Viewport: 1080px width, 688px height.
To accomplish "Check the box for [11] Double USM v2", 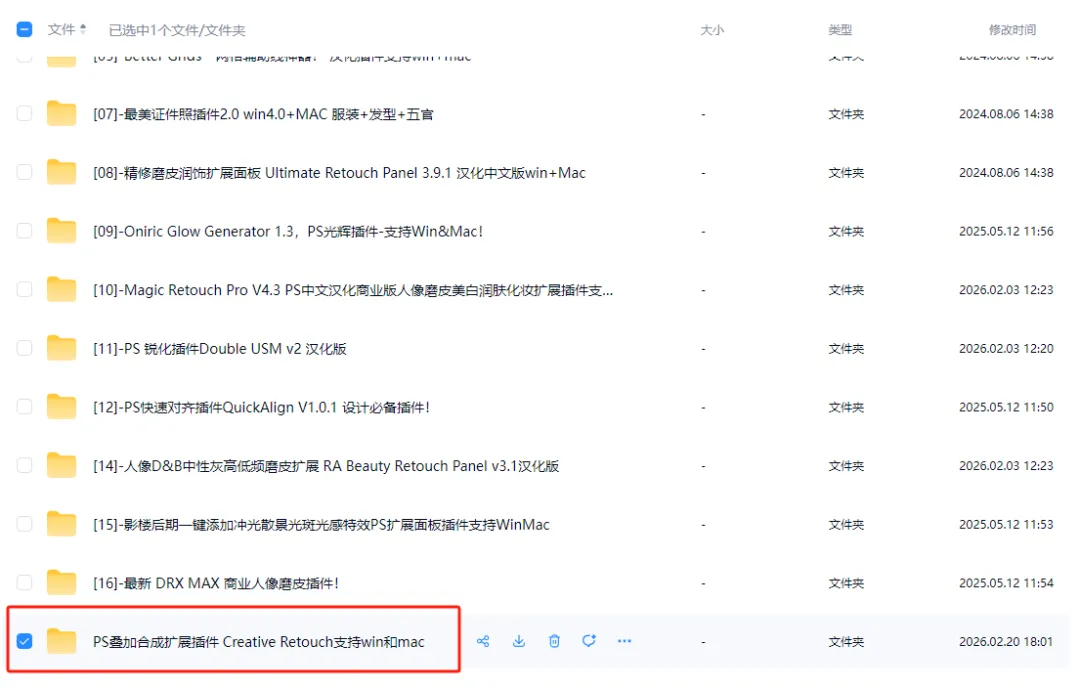I will pyautogui.click(x=24, y=348).
